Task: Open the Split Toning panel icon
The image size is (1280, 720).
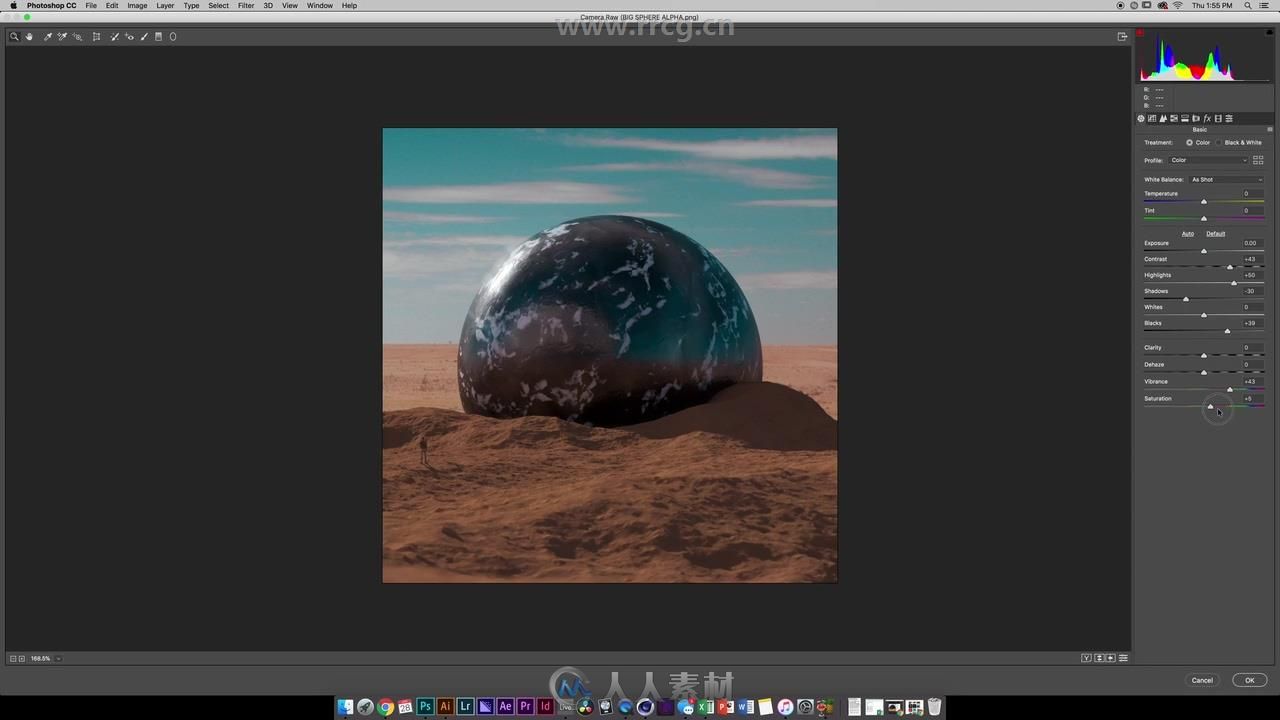Action: (1185, 118)
